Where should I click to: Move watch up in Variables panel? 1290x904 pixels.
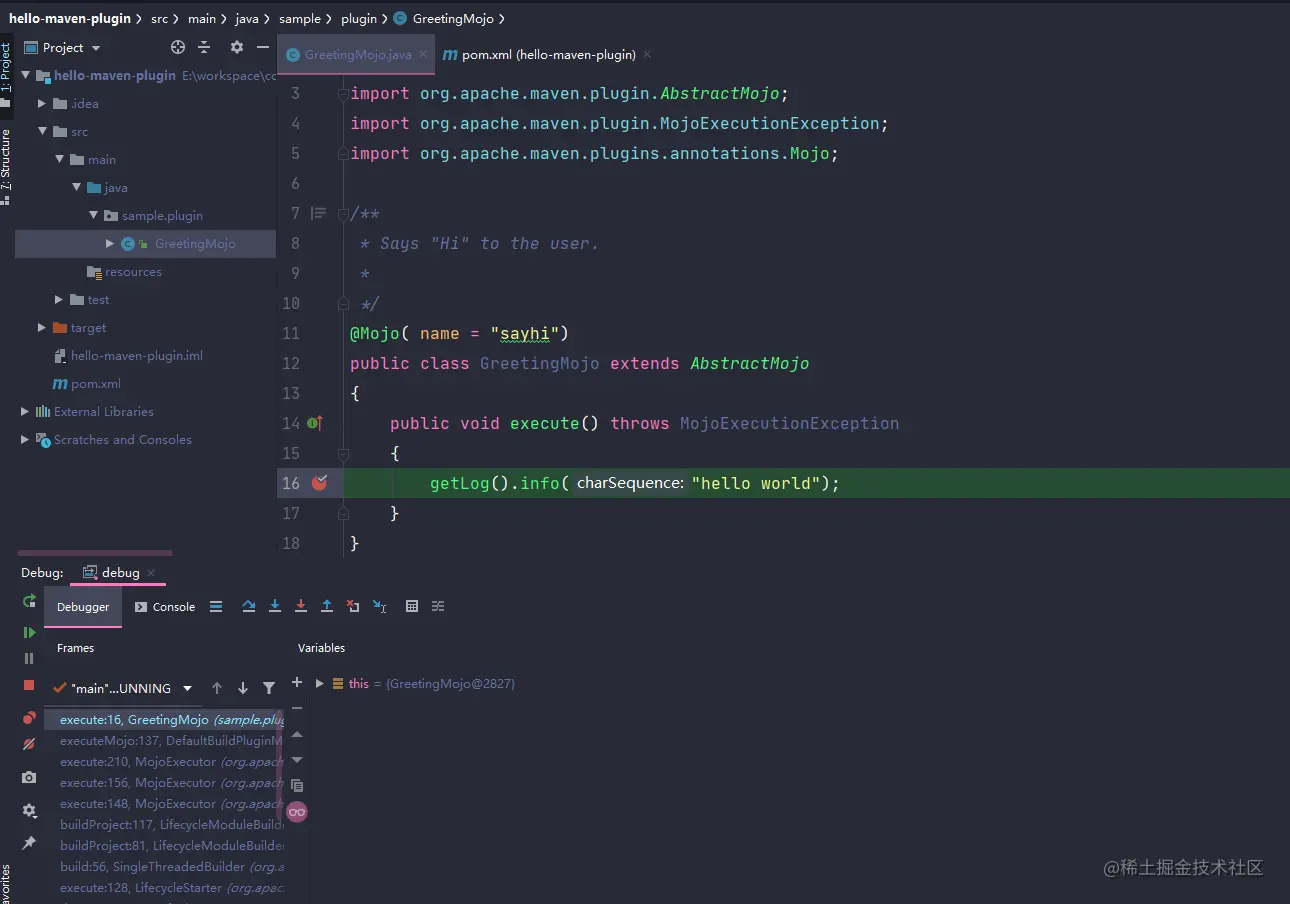(297, 734)
